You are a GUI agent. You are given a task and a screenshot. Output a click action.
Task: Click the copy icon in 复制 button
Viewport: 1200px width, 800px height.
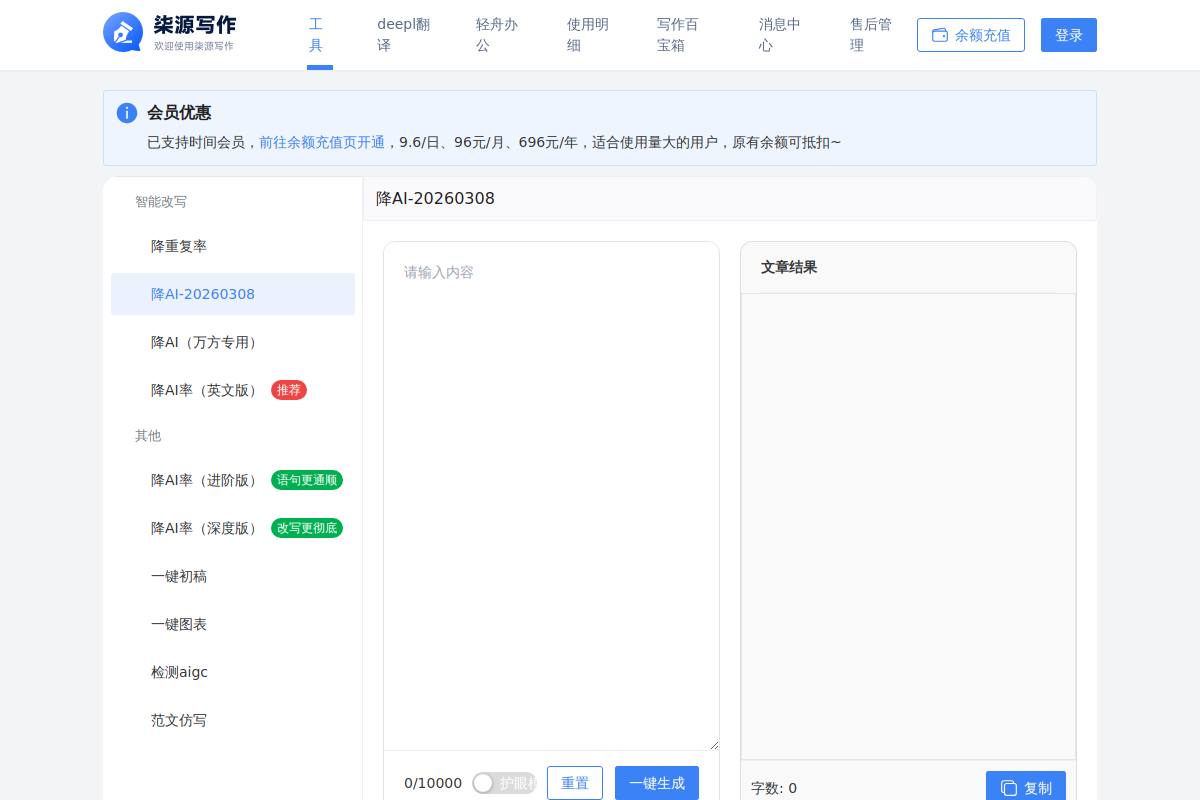(1009, 788)
